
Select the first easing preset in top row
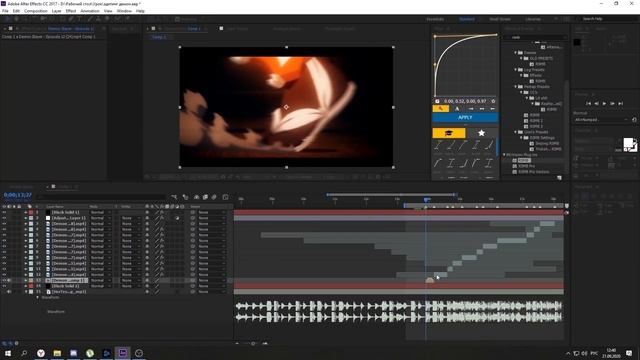[x=438, y=145]
